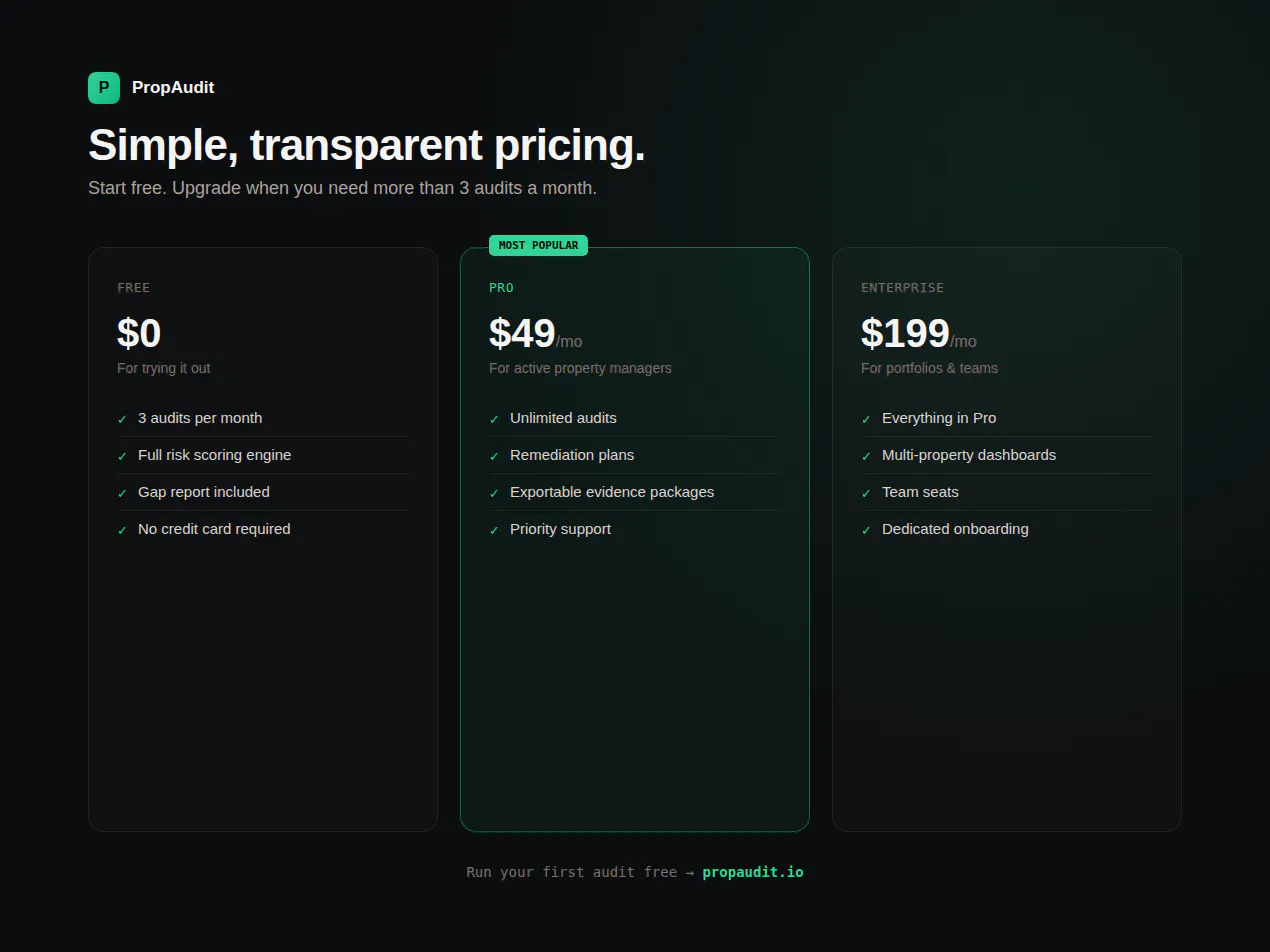1270x952 pixels.
Task: Click 'For portfolios & teams' subtitle
Action: [x=929, y=368]
